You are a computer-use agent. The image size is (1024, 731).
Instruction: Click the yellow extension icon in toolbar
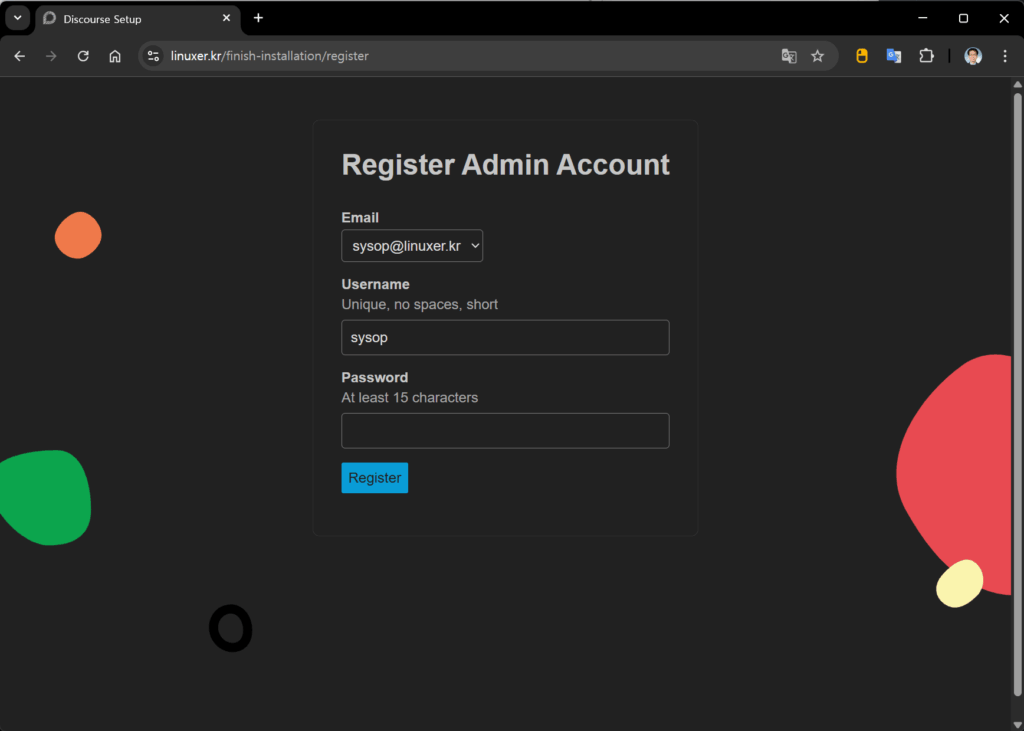(861, 56)
